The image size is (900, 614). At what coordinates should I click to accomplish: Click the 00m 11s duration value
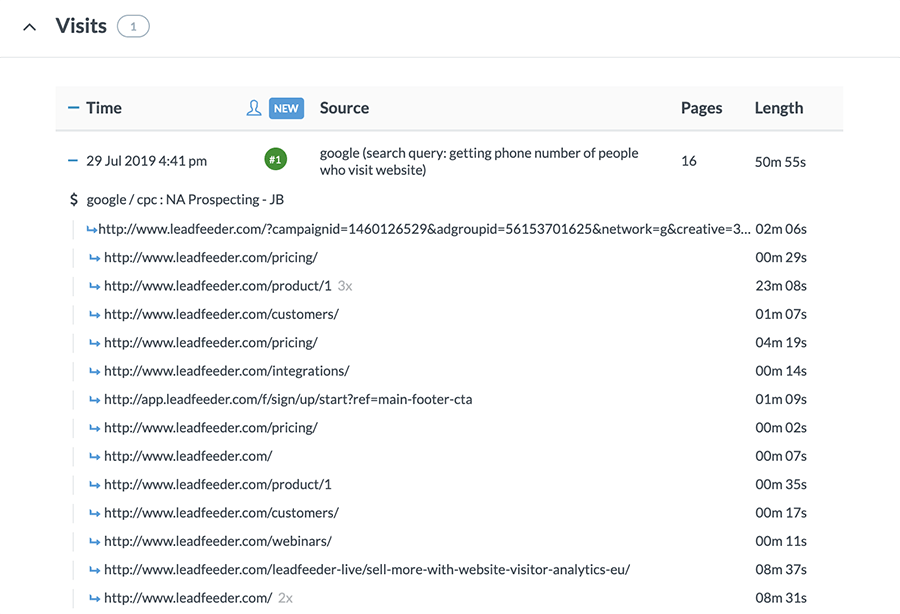(x=781, y=541)
